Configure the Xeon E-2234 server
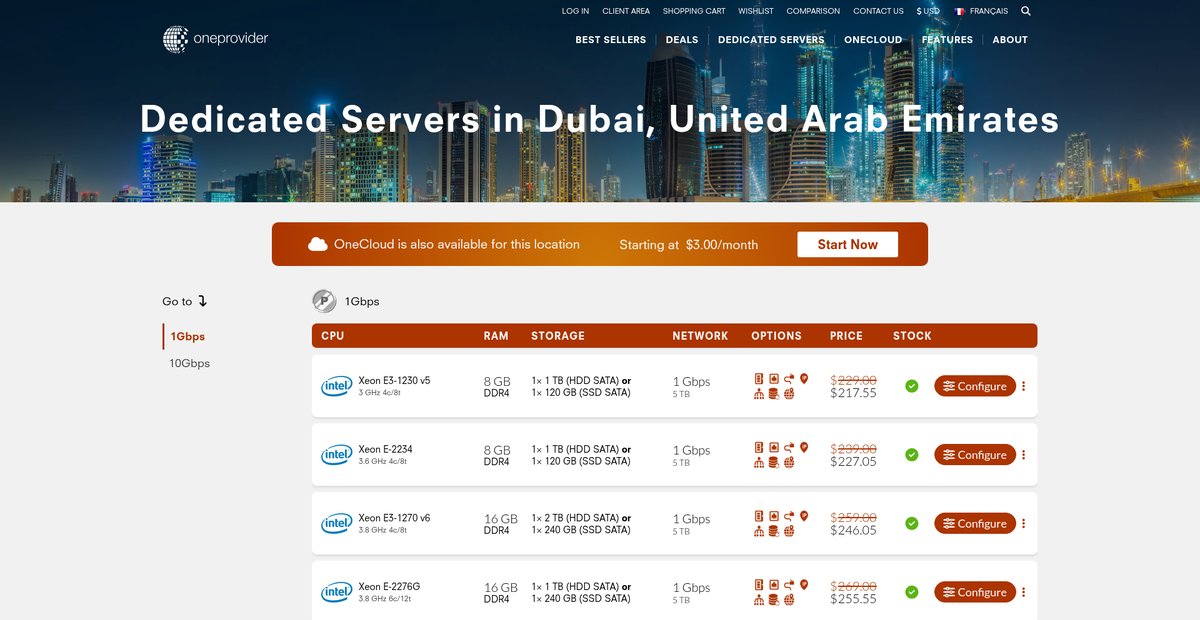 click(975, 455)
